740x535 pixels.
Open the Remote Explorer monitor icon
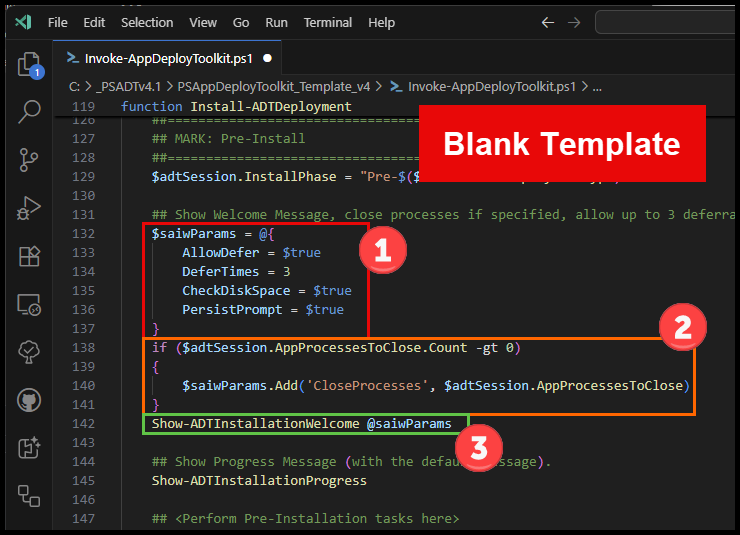tap(29, 305)
